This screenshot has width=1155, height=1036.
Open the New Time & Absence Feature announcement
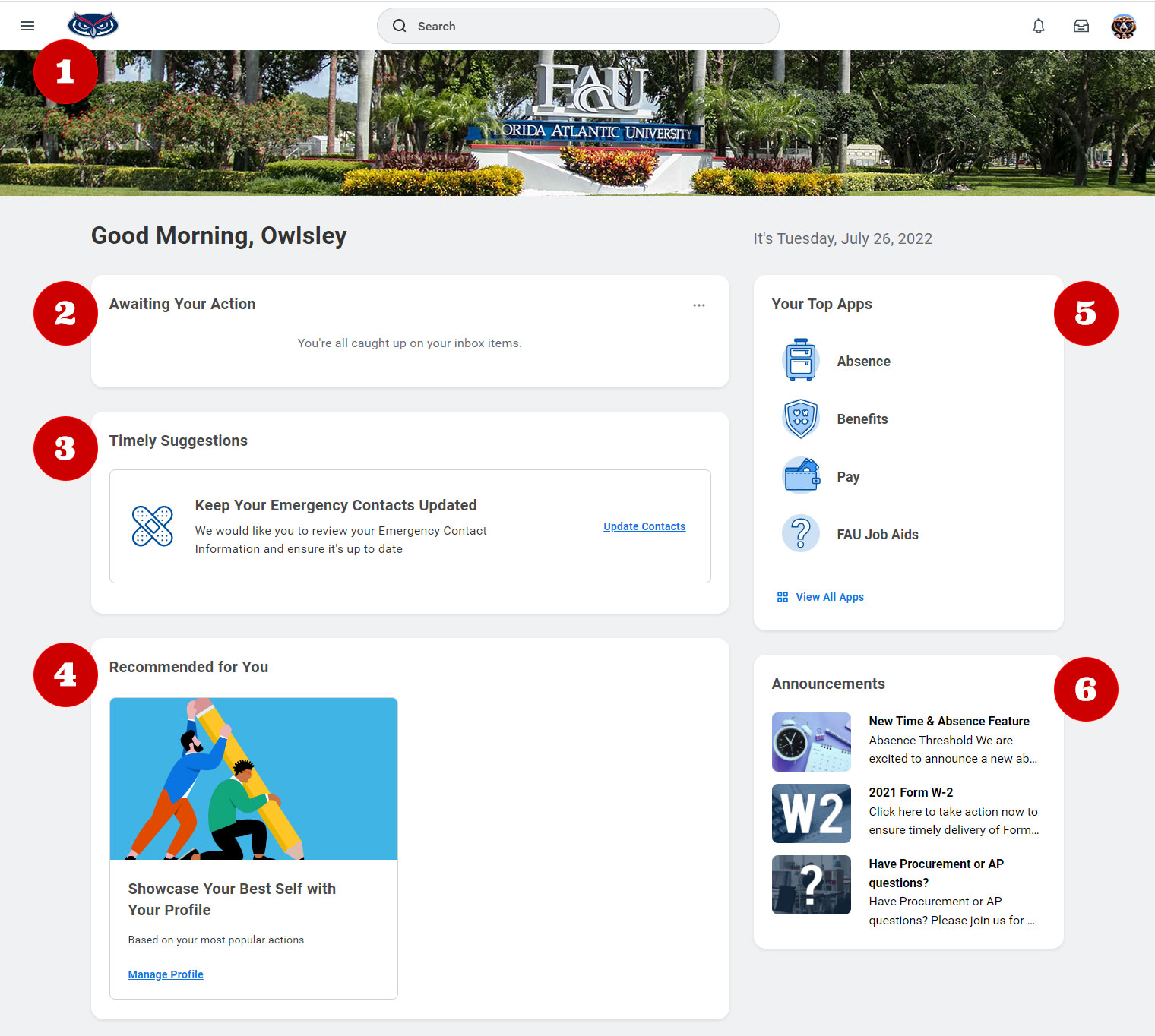[948, 721]
